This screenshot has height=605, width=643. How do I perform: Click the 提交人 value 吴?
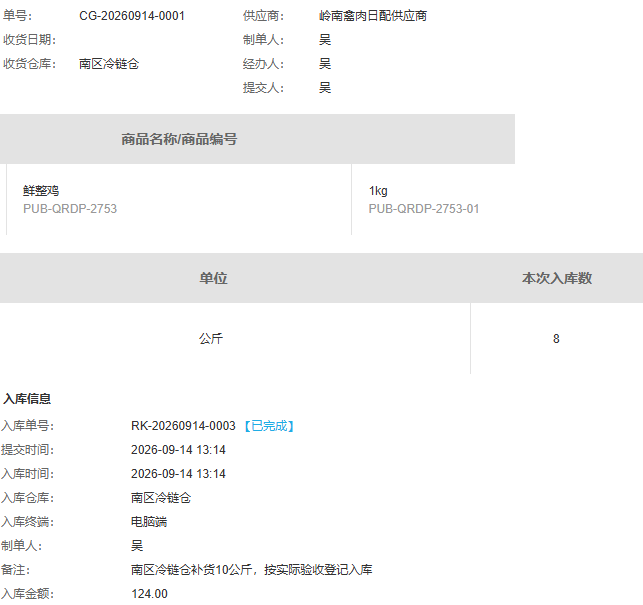pyautogui.click(x=325, y=88)
